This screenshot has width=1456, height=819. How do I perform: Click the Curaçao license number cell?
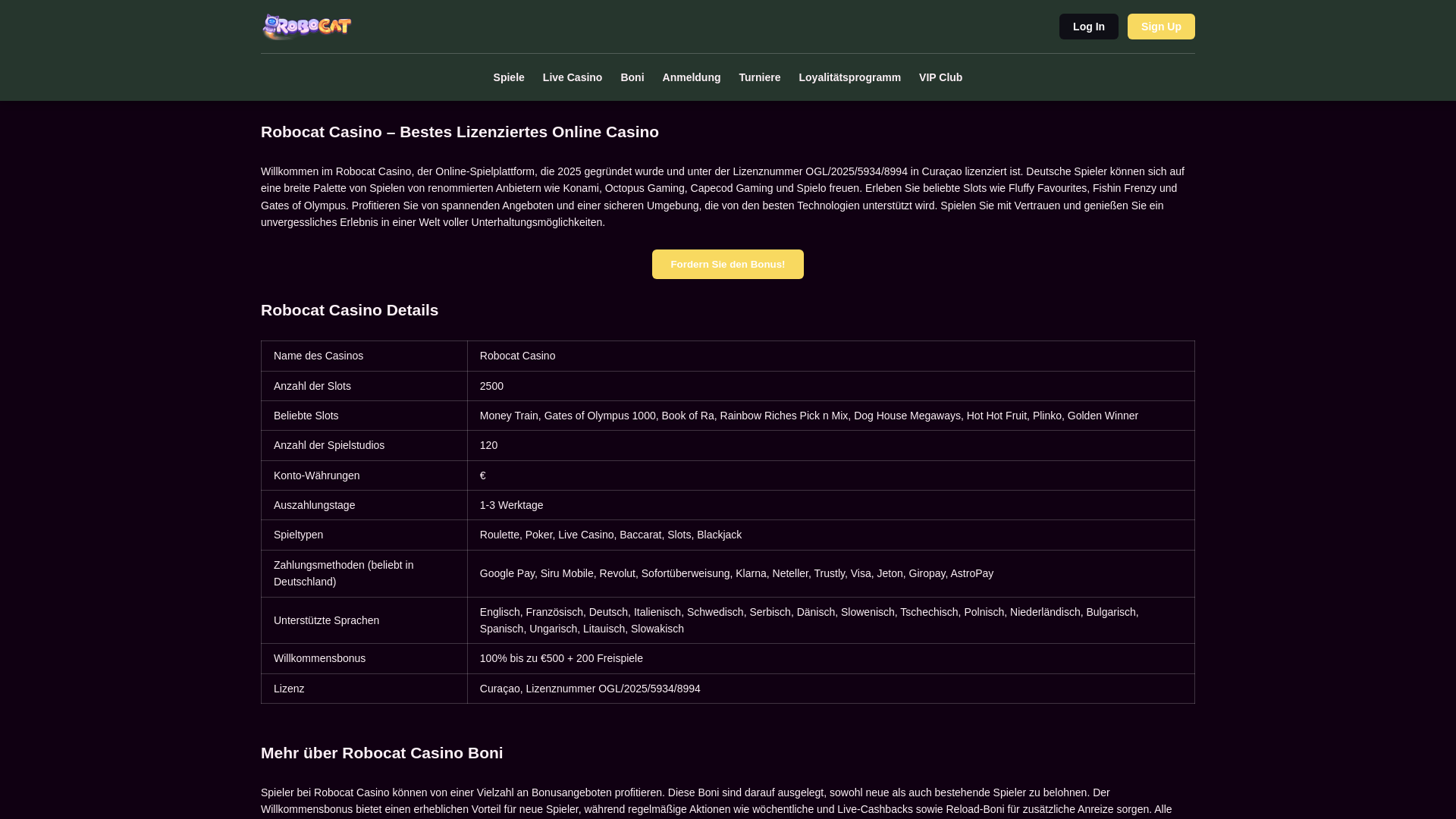tap(830, 689)
